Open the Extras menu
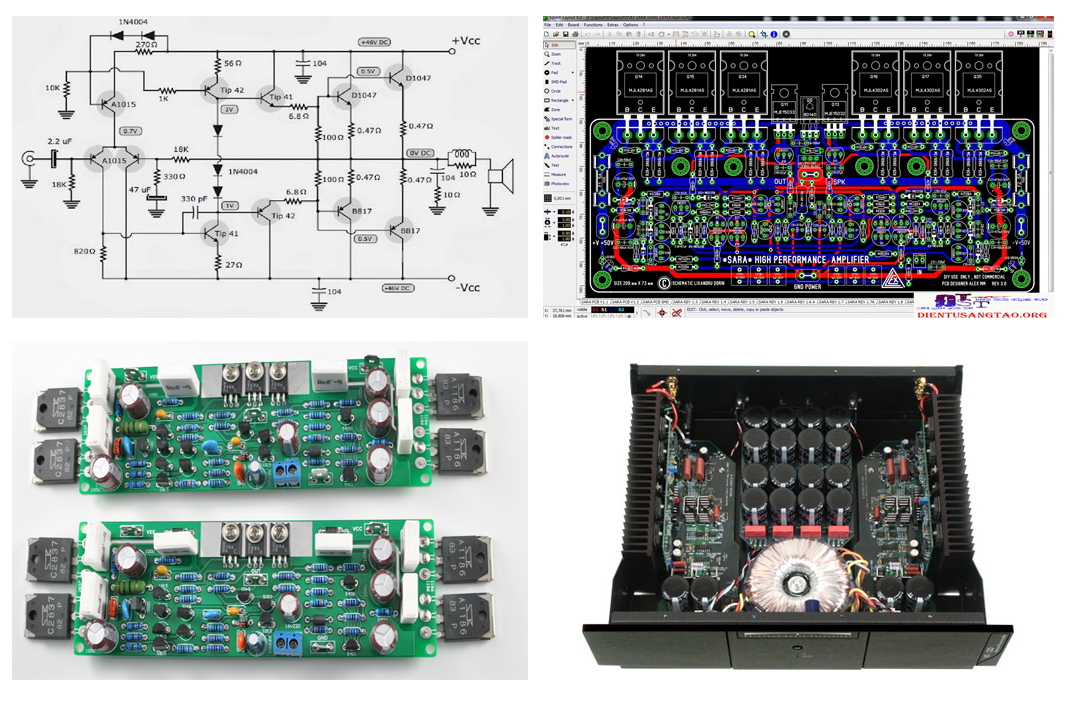This screenshot has height=720, width=1080. [611, 25]
